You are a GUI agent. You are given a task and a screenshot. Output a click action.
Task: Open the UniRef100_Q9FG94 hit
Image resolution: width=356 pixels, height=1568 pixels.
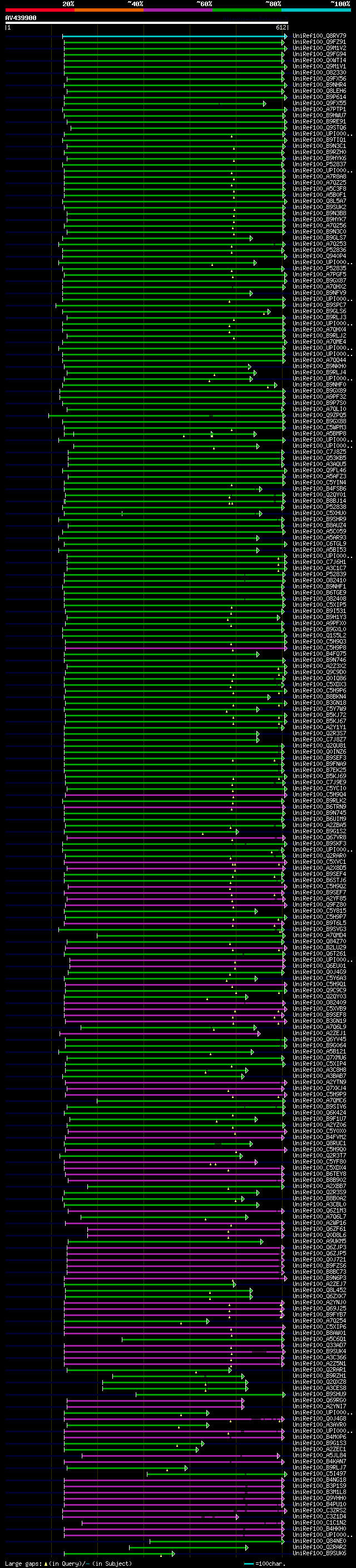pos(319,54)
